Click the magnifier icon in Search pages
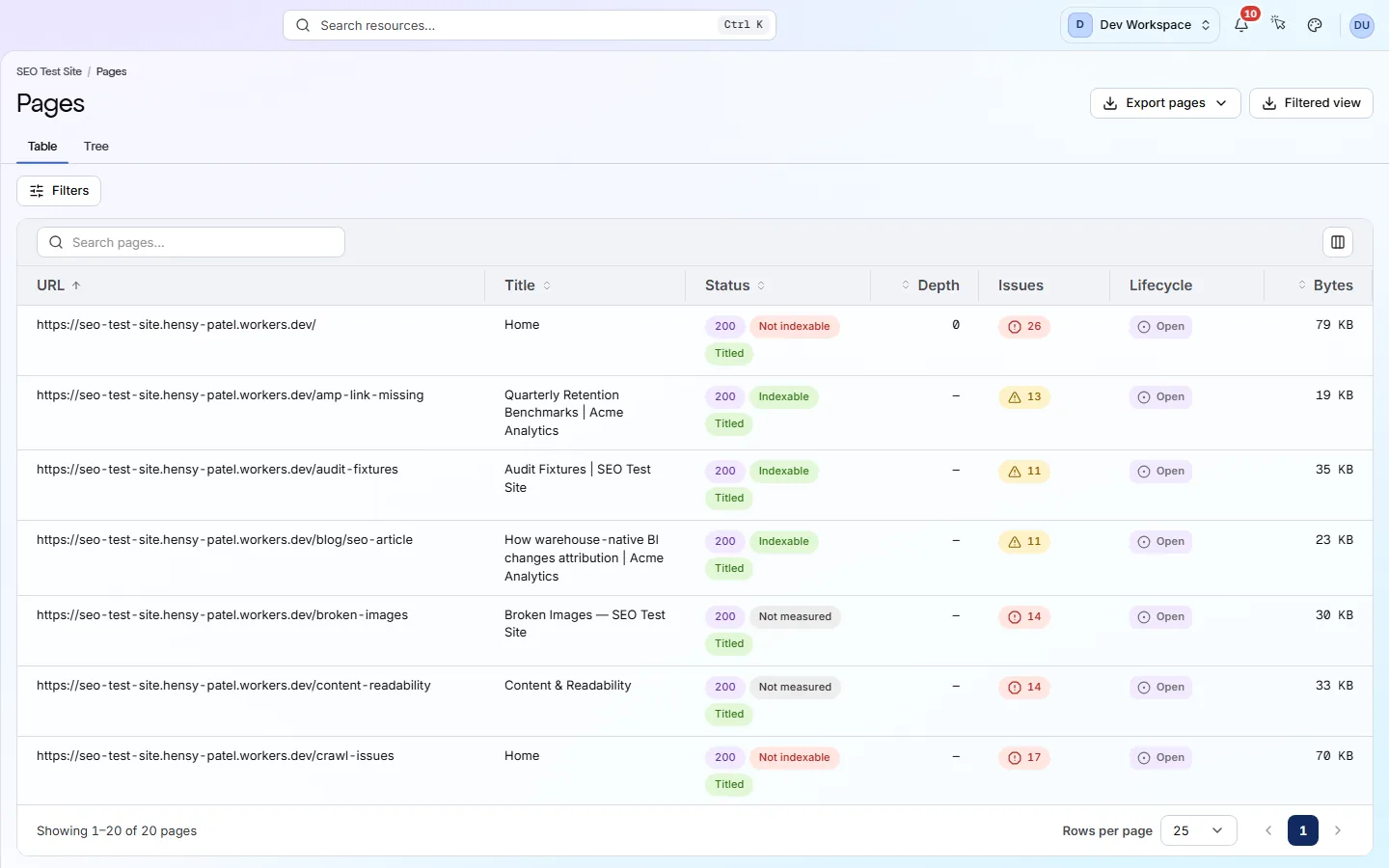 (x=56, y=242)
